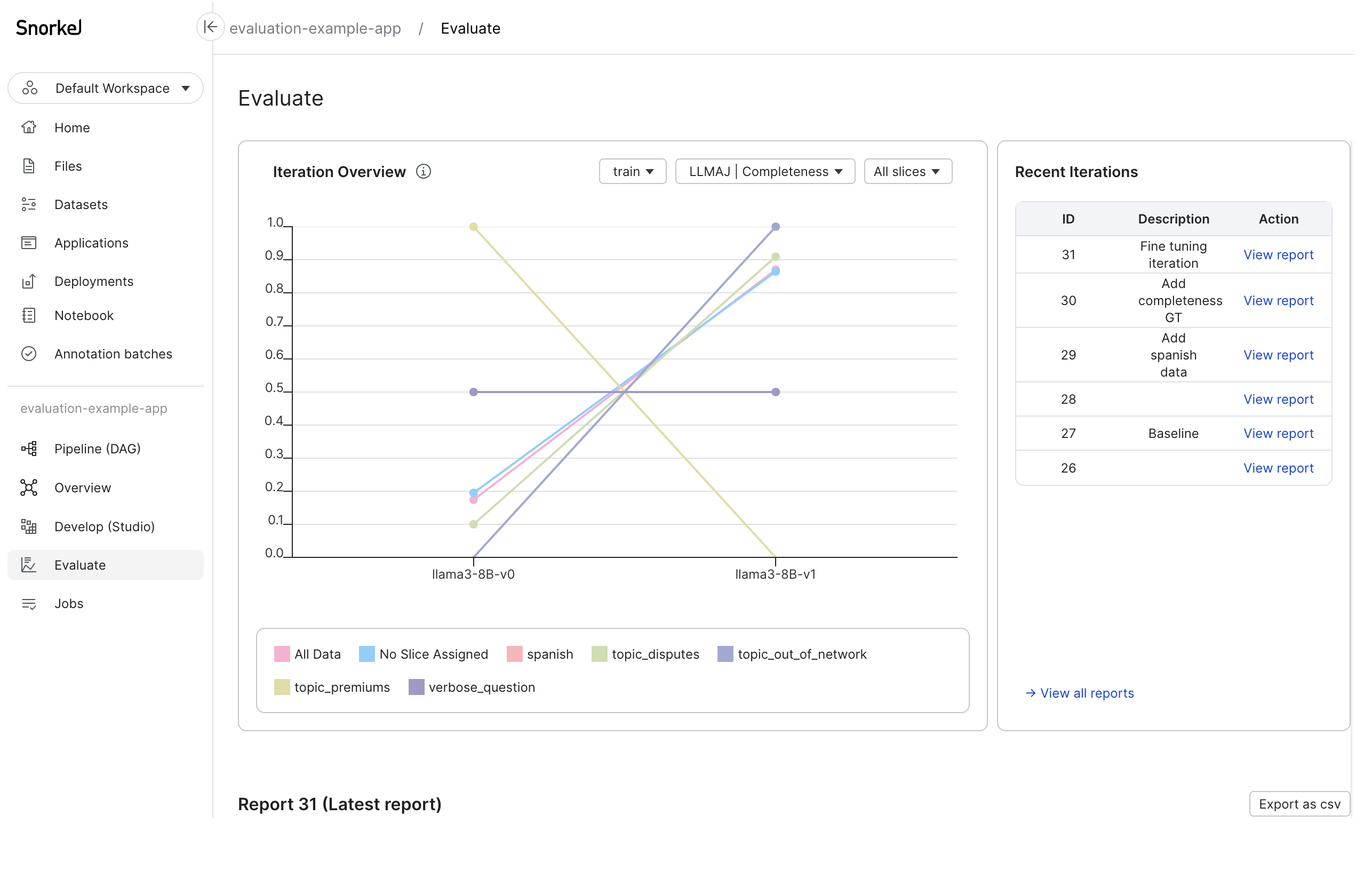Click the back navigation arrow icon
1372x895 pixels.
(x=211, y=27)
